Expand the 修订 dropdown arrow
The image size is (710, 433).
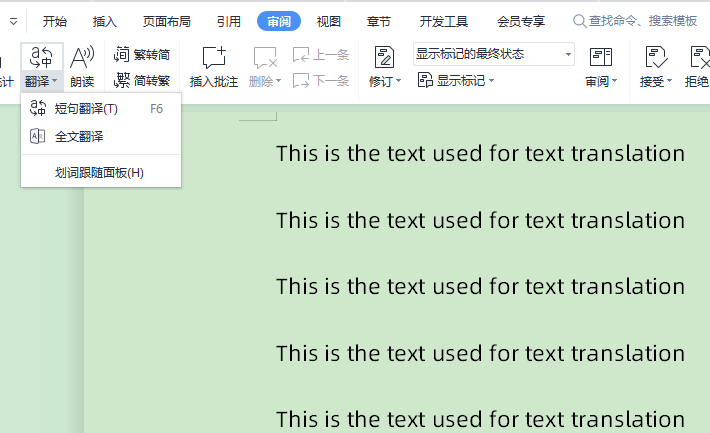(399, 81)
